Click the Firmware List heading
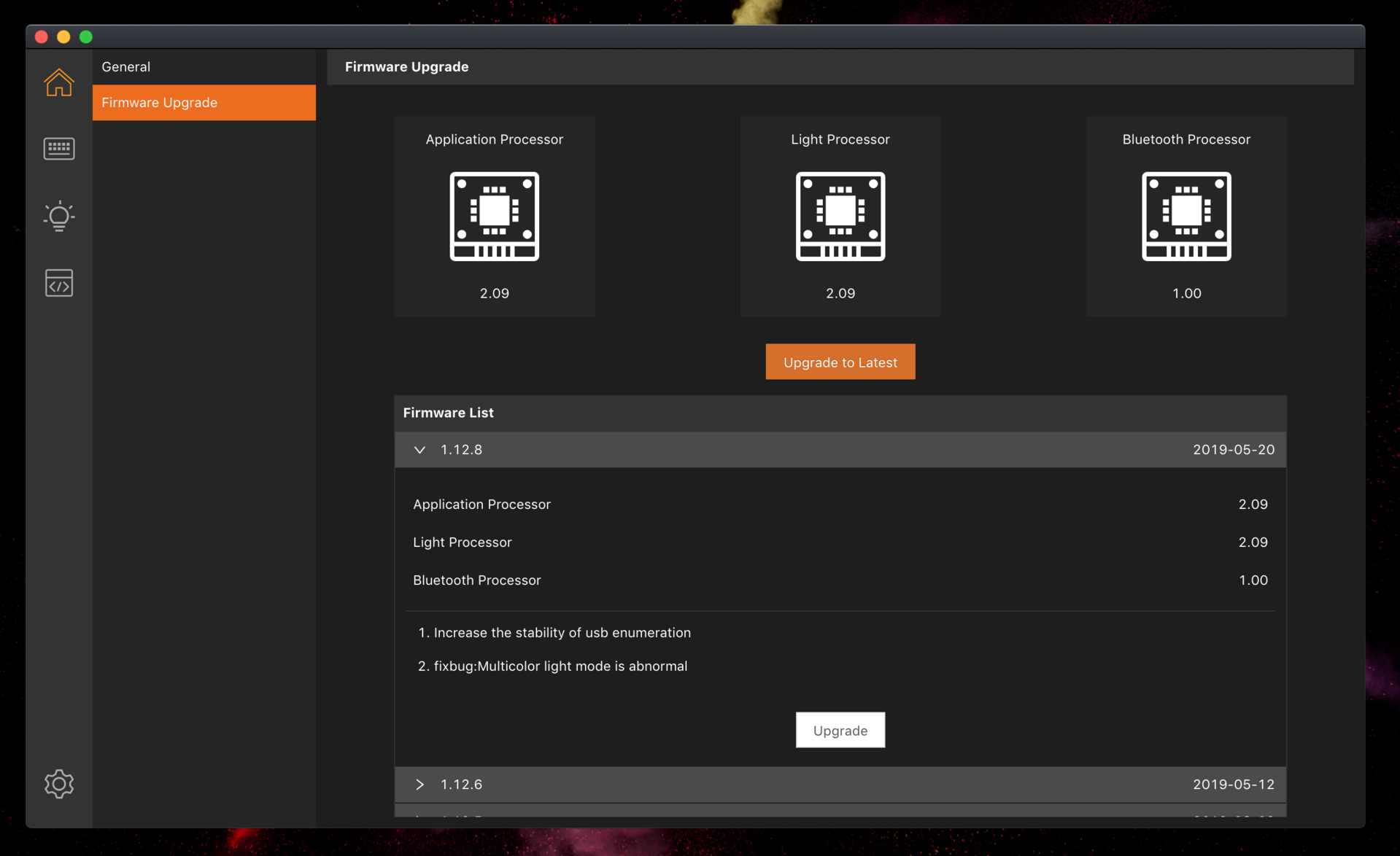This screenshot has width=1400, height=856. (448, 413)
